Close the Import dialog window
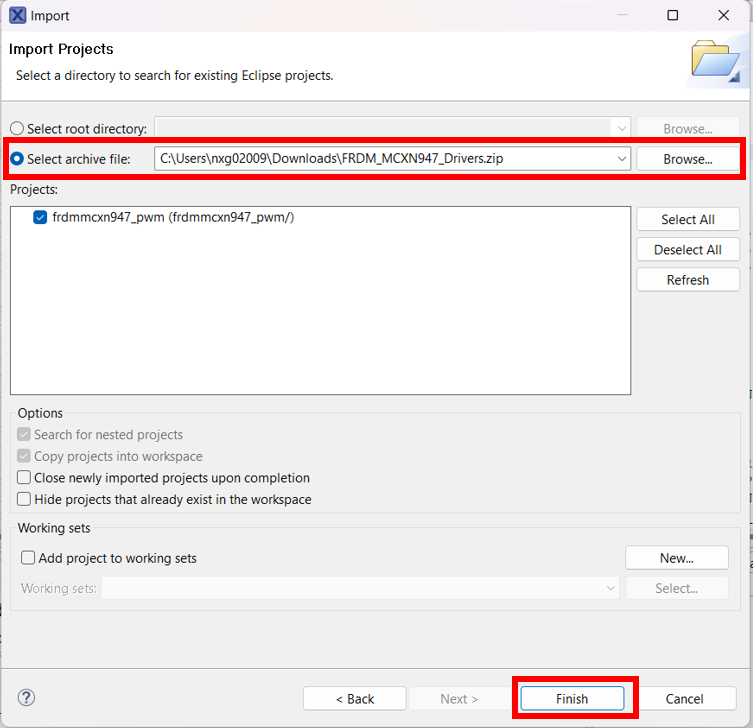This screenshot has width=753, height=728. click(725, 15)
